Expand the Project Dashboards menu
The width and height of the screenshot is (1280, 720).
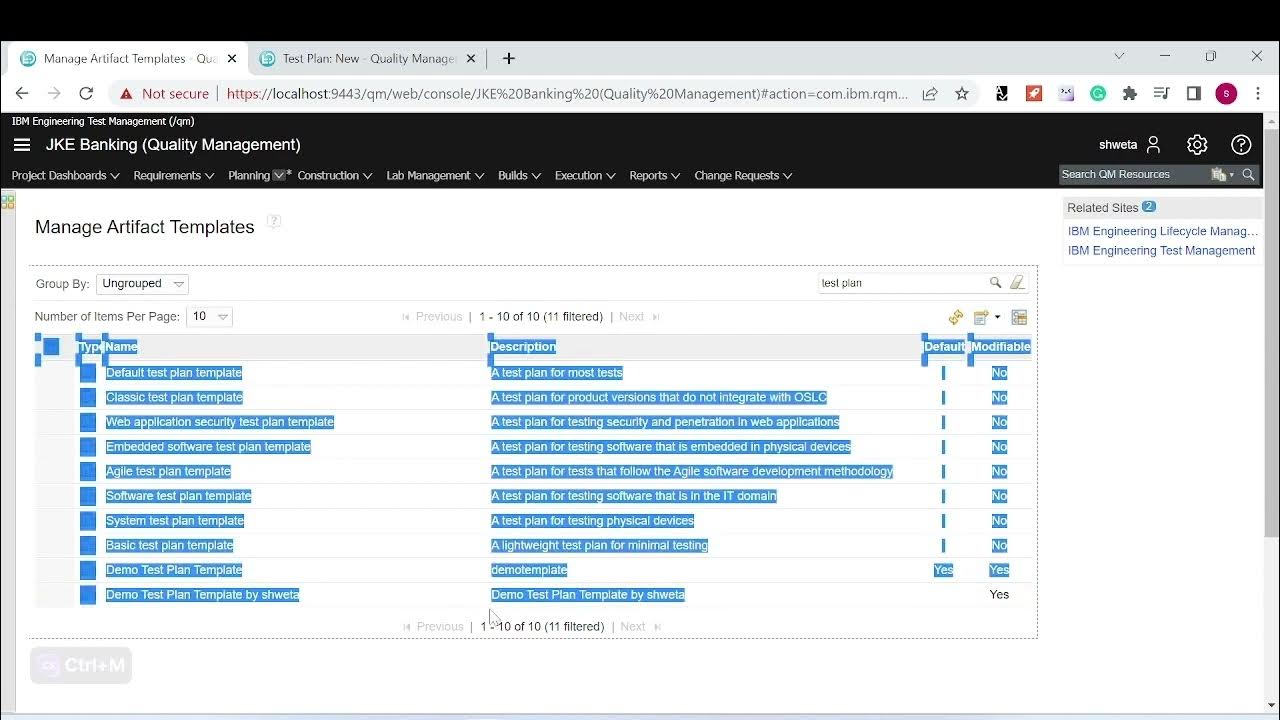click(x=65, y=176)
